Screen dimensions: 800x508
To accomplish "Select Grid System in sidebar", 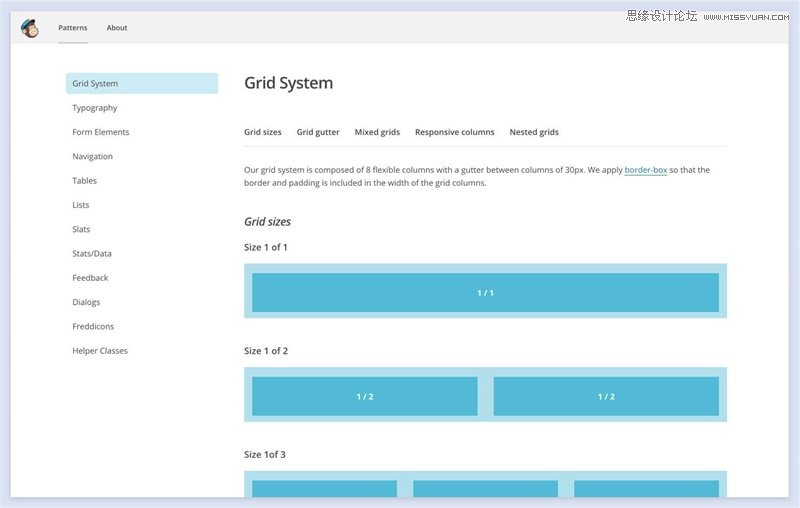I will pyautogui.click(x=142, y=83).
